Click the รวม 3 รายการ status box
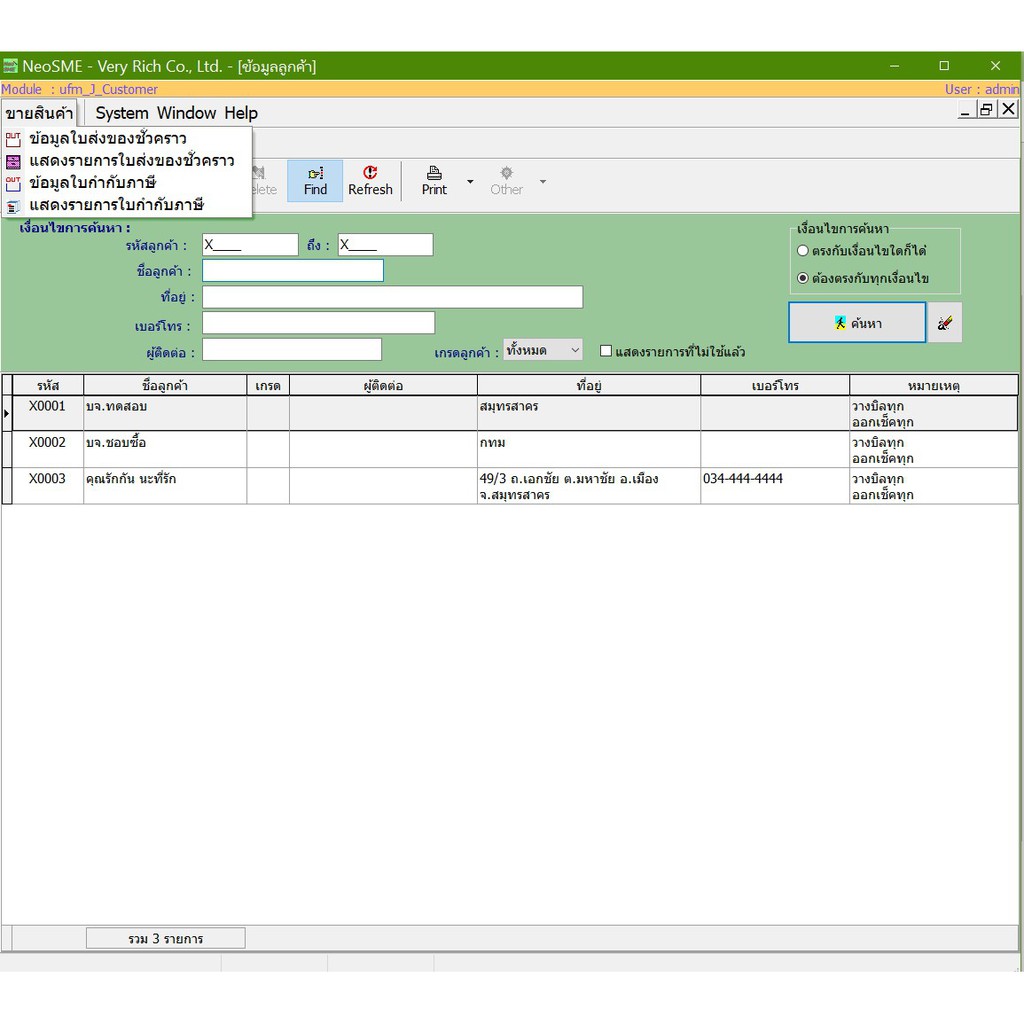 [x=165, y=938]
